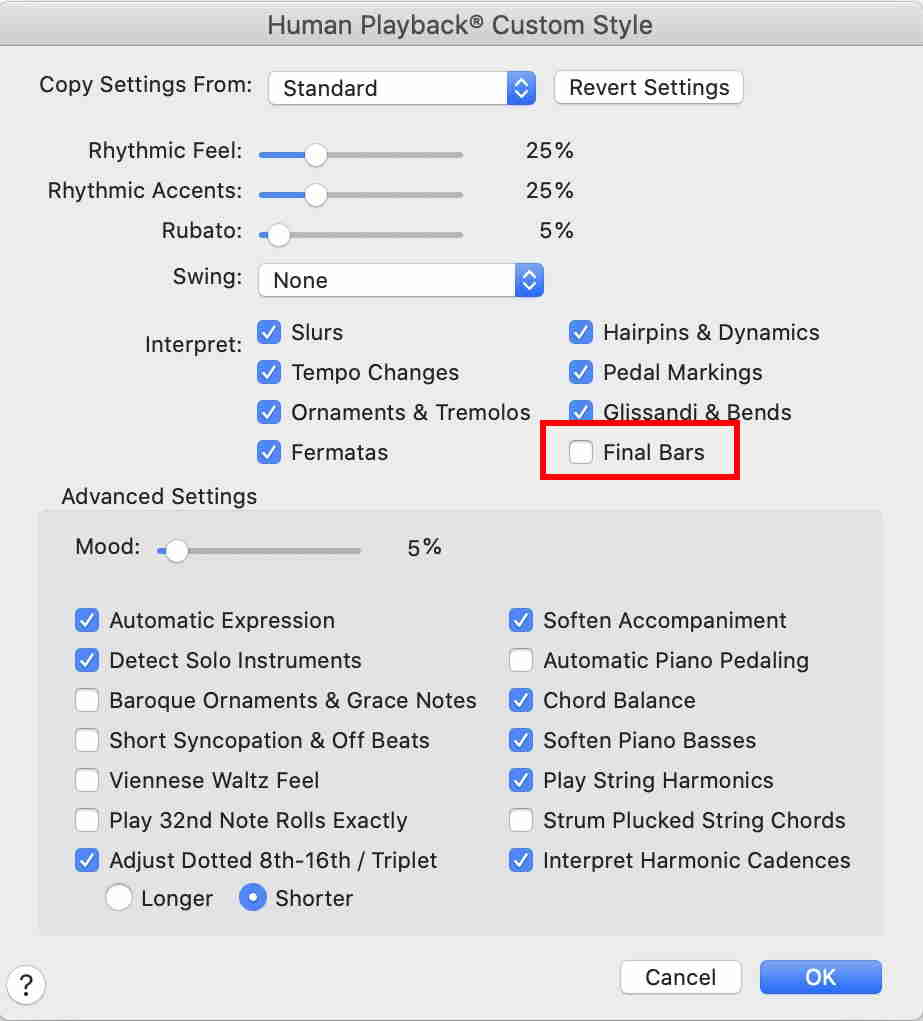Click the Mood slider handle
This screenshot has height=1021, width=923.
(x=176, y=551)
